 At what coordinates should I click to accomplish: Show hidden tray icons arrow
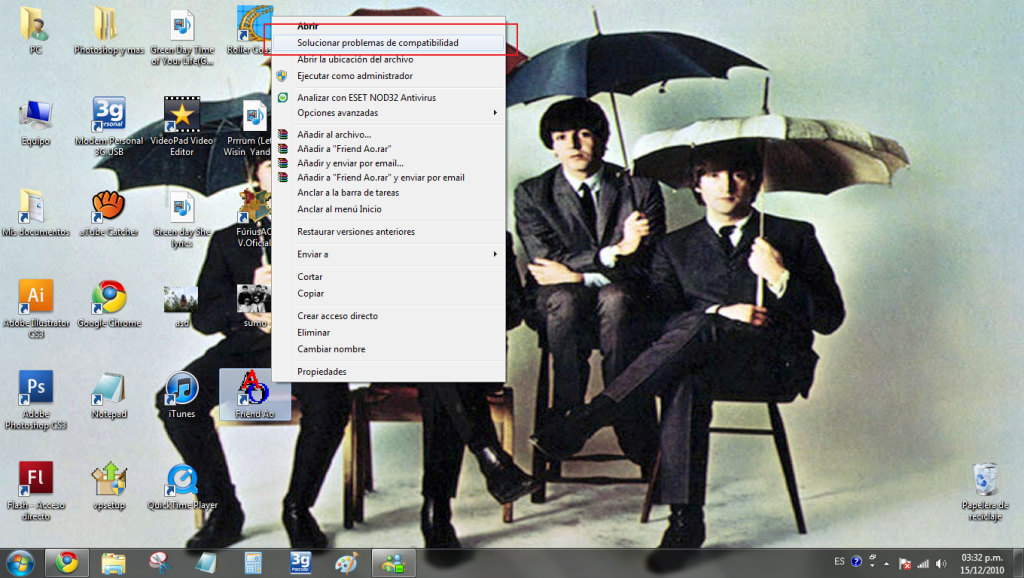click(886, 563)
